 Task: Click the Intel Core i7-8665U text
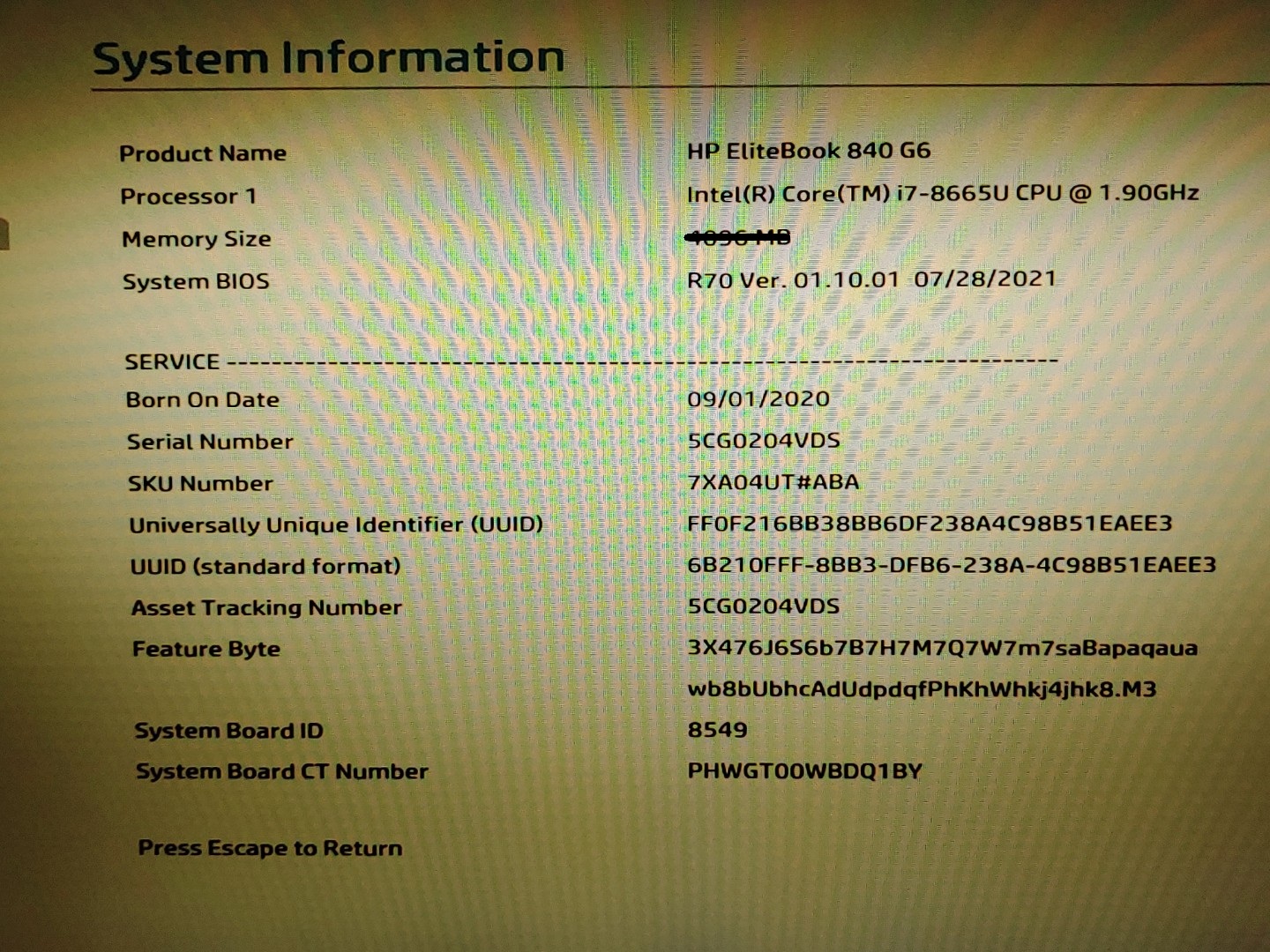coord(944,192)
